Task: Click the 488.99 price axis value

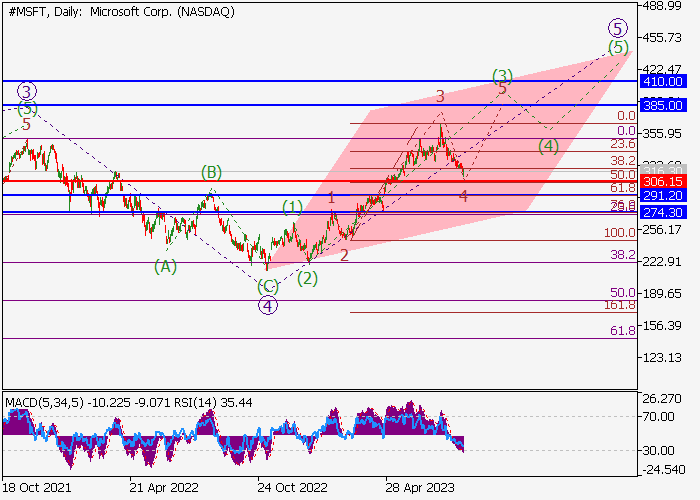Action: click(662, 6)
